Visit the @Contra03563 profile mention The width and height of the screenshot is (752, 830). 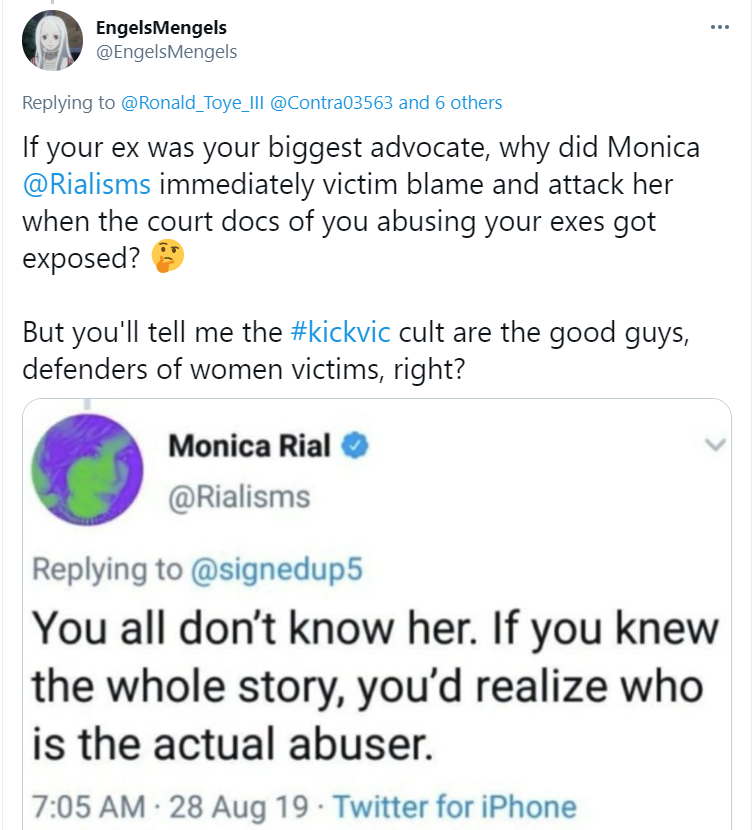[x=331, y=103]
